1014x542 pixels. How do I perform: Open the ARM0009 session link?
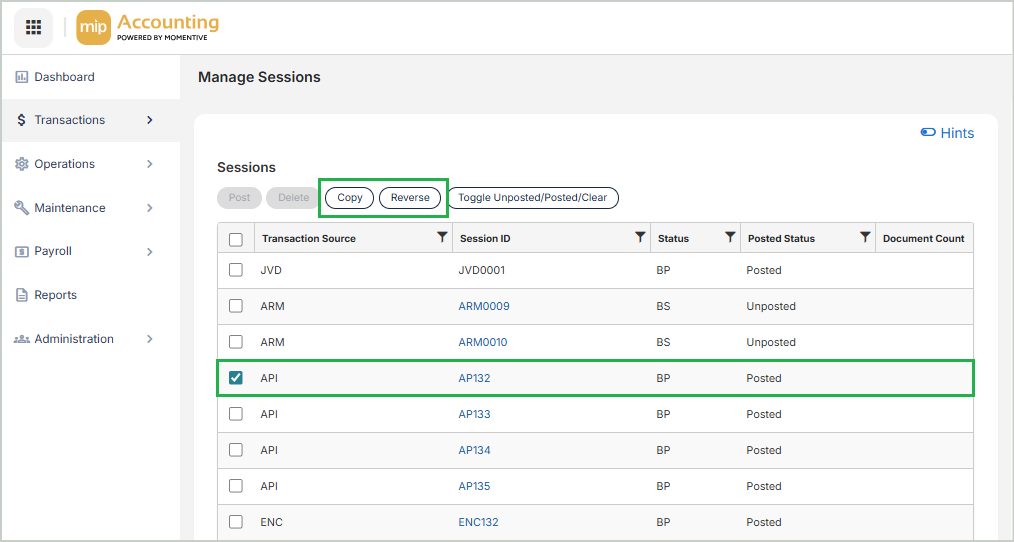pyautogui.click(x=484, y=306)
